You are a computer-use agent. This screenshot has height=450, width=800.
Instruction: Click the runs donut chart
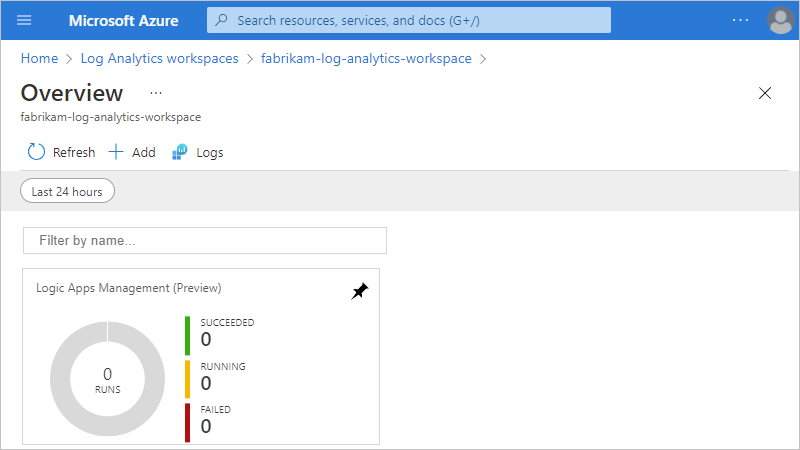point(107,380)
